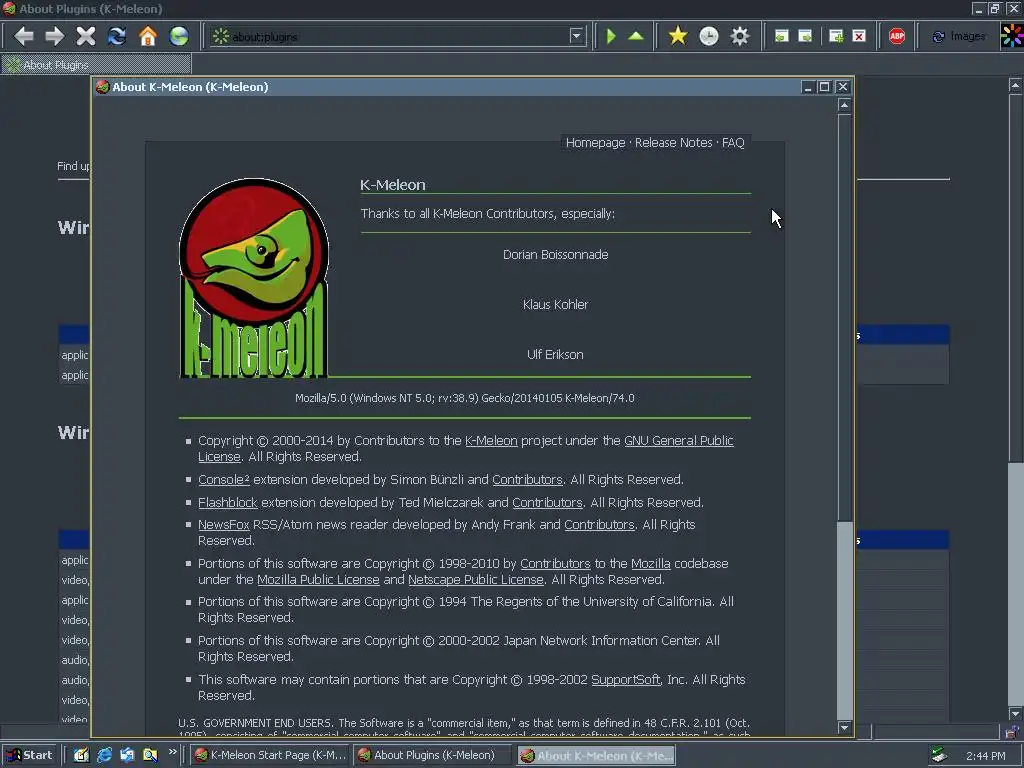1024x768 pixels.
Task: Click the name Ulf Erikson
Action: [x=555, y=355]
